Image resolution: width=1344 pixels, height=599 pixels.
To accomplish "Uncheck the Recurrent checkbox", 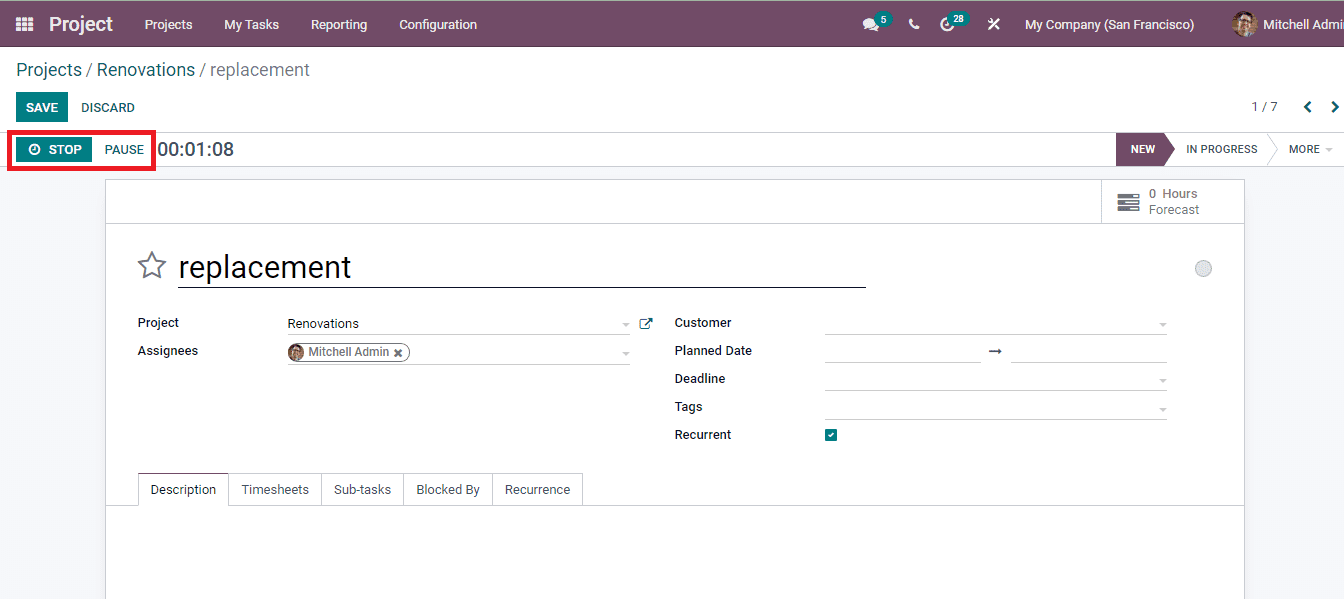I will coord(831,434).
